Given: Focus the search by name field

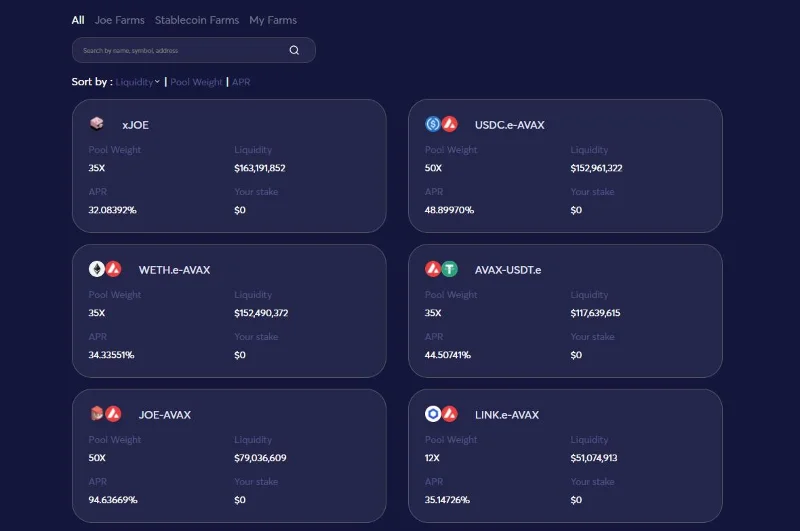Looking at the screenshot, I should [x=193, y=50].
